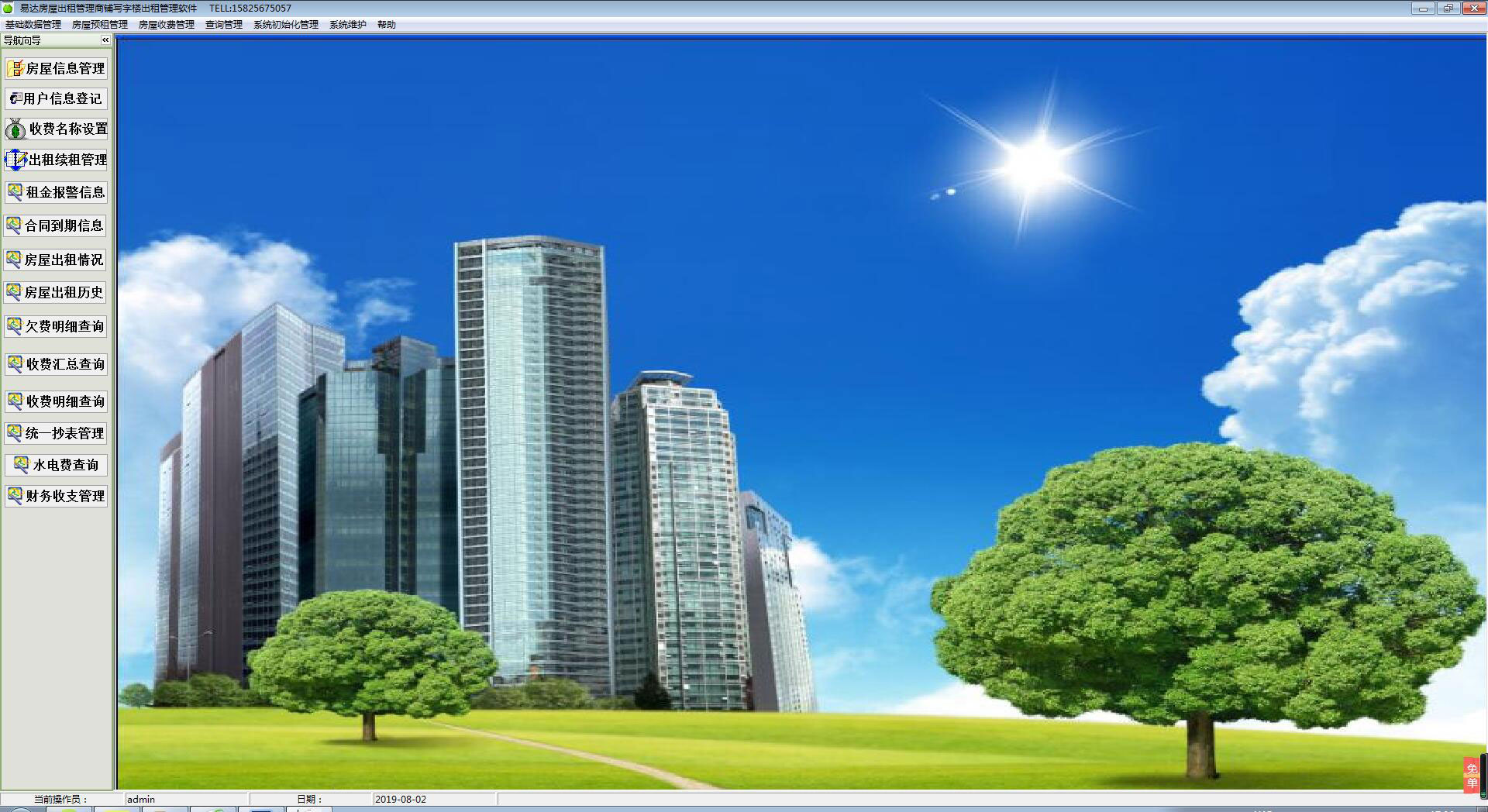Open 出租续租管理 navigation button

56,160
